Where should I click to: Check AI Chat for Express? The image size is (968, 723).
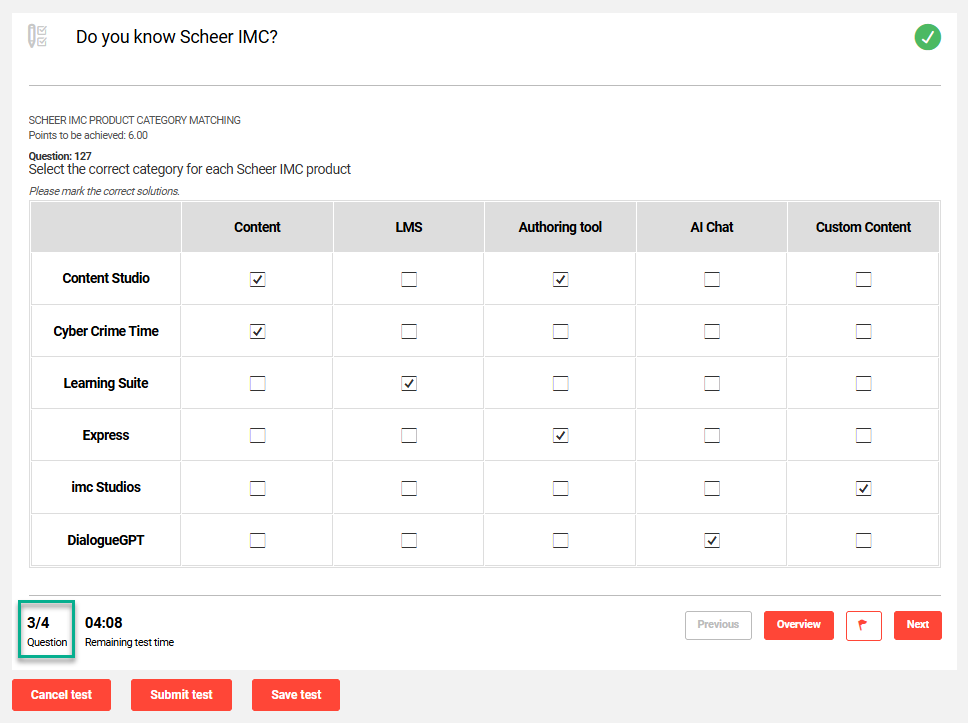pos(712,435)
